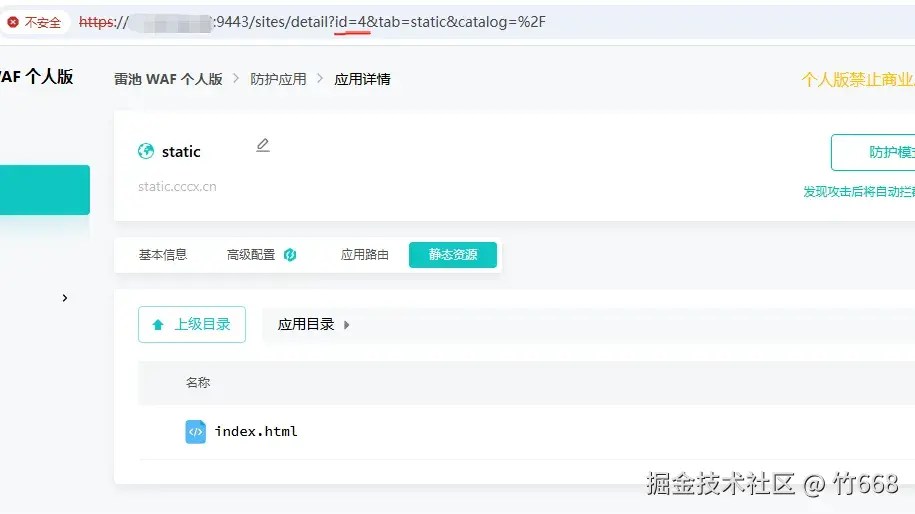Click the red 不安全 security warning icon

point(13,22)
